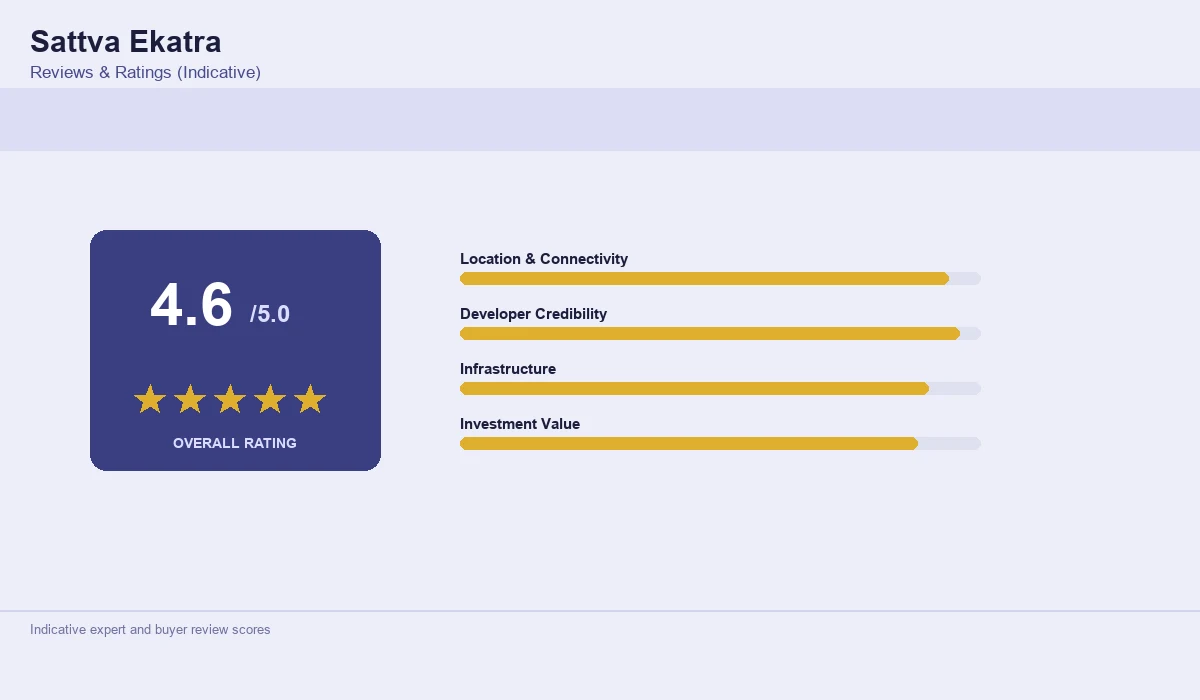The width and height of the screenshot is (1200, 700).
Task: Click the indicative review scores footnote
Action: pos(150,630)
